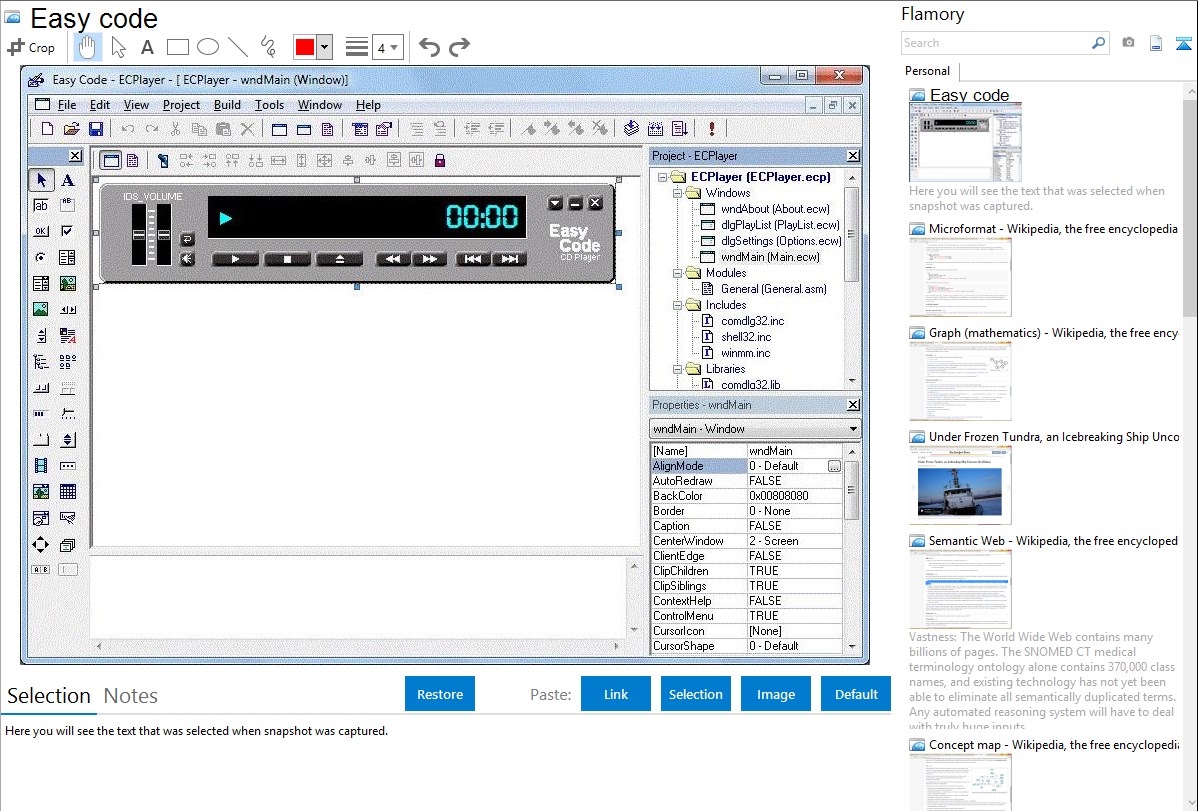This screenshot has width=1198, height=811.
Task: Take a snapshot with camera icon
Action: click(1128, 43)
